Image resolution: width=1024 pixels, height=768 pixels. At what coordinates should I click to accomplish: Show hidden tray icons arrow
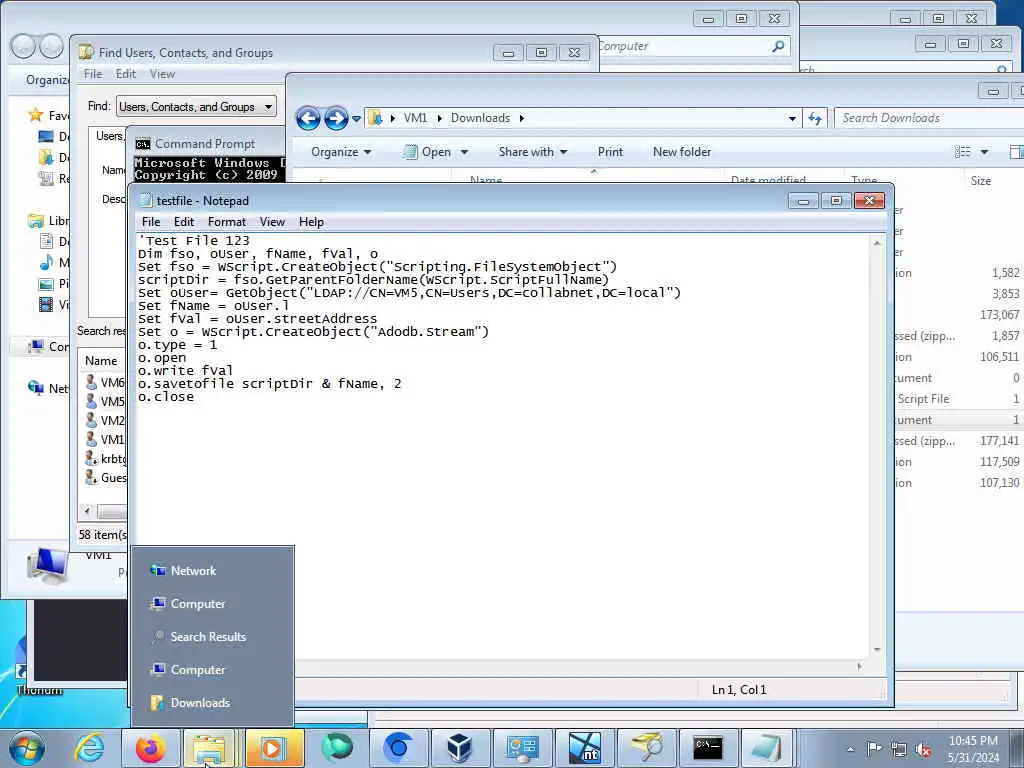(850, 749)
